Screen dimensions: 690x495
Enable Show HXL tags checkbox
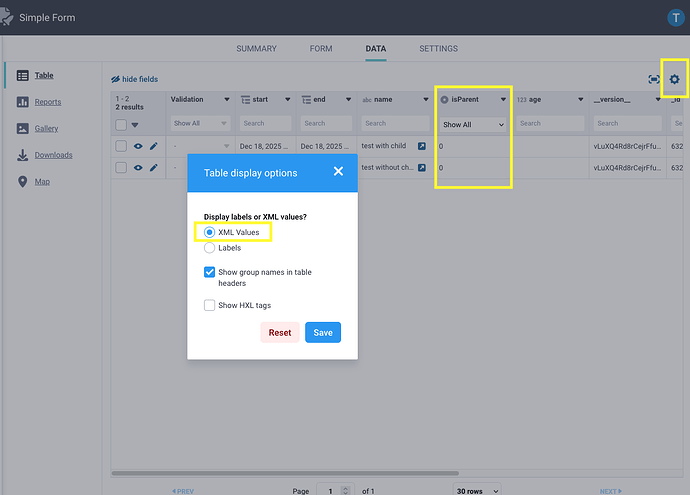pos(210,305)
